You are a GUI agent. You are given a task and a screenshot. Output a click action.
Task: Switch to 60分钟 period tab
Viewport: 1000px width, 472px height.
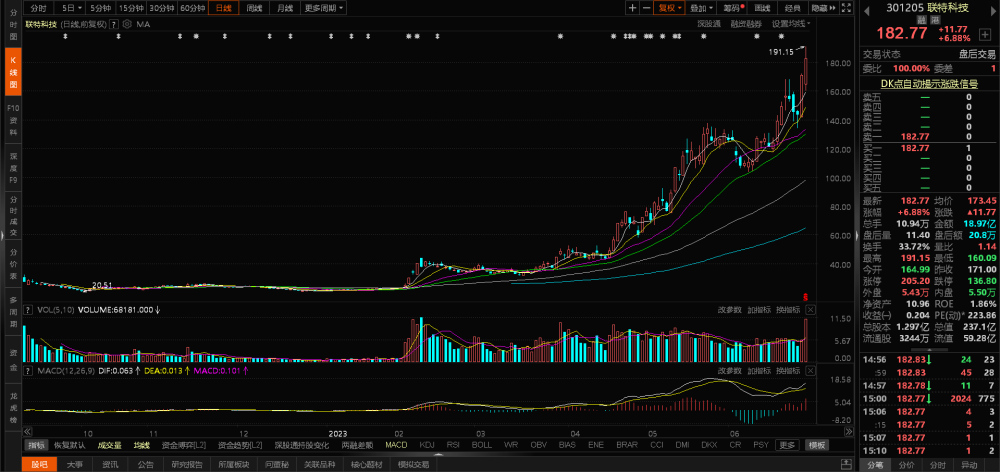click(192, 8)
